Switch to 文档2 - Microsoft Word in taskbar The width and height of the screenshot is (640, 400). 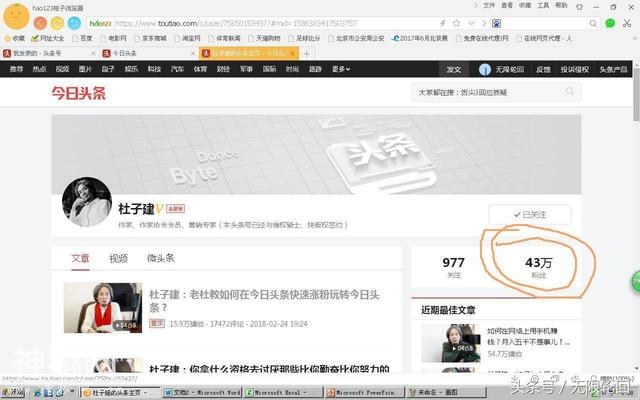point(202,393)
